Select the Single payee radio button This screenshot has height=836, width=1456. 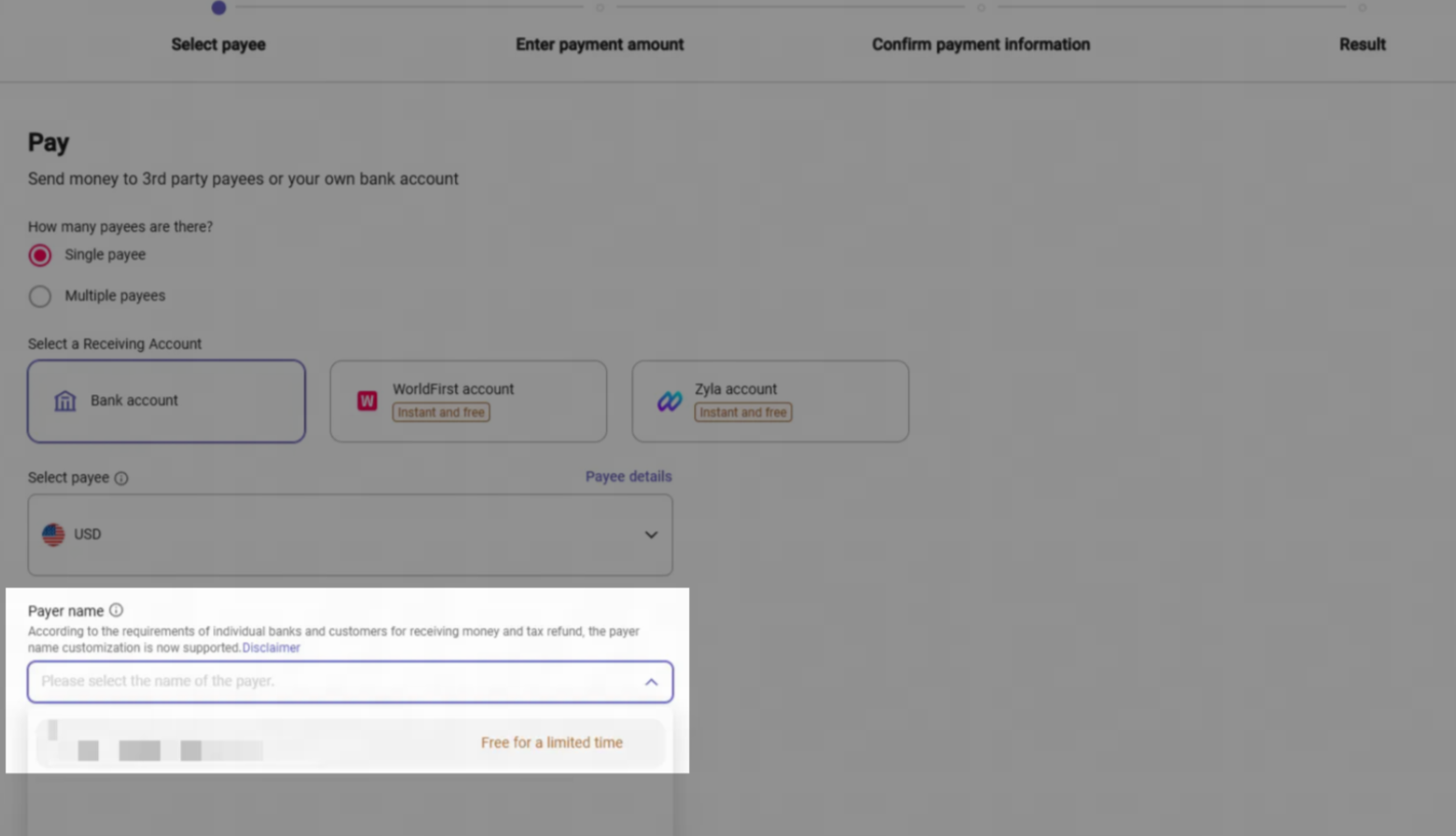pos(40,255)
